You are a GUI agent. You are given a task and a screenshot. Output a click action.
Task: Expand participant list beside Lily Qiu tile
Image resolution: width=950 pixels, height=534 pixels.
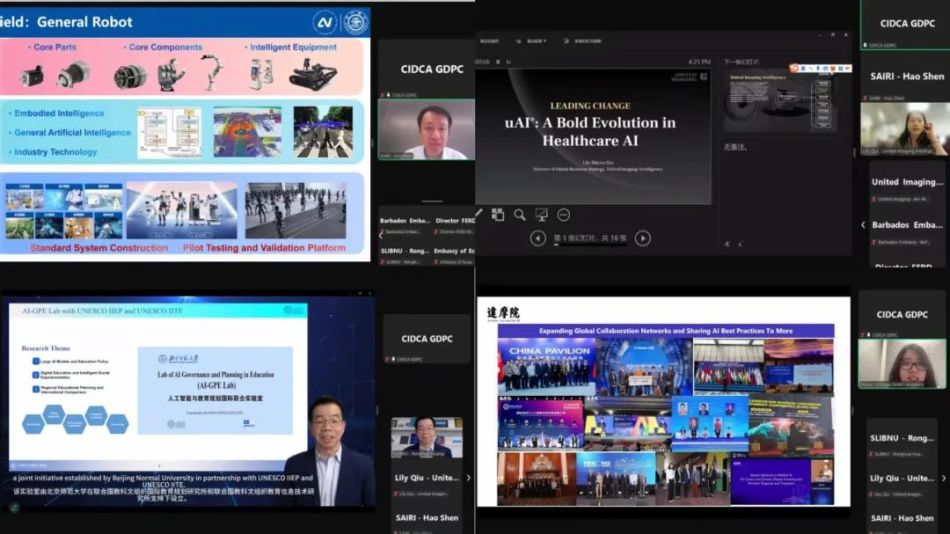point(470,478)
